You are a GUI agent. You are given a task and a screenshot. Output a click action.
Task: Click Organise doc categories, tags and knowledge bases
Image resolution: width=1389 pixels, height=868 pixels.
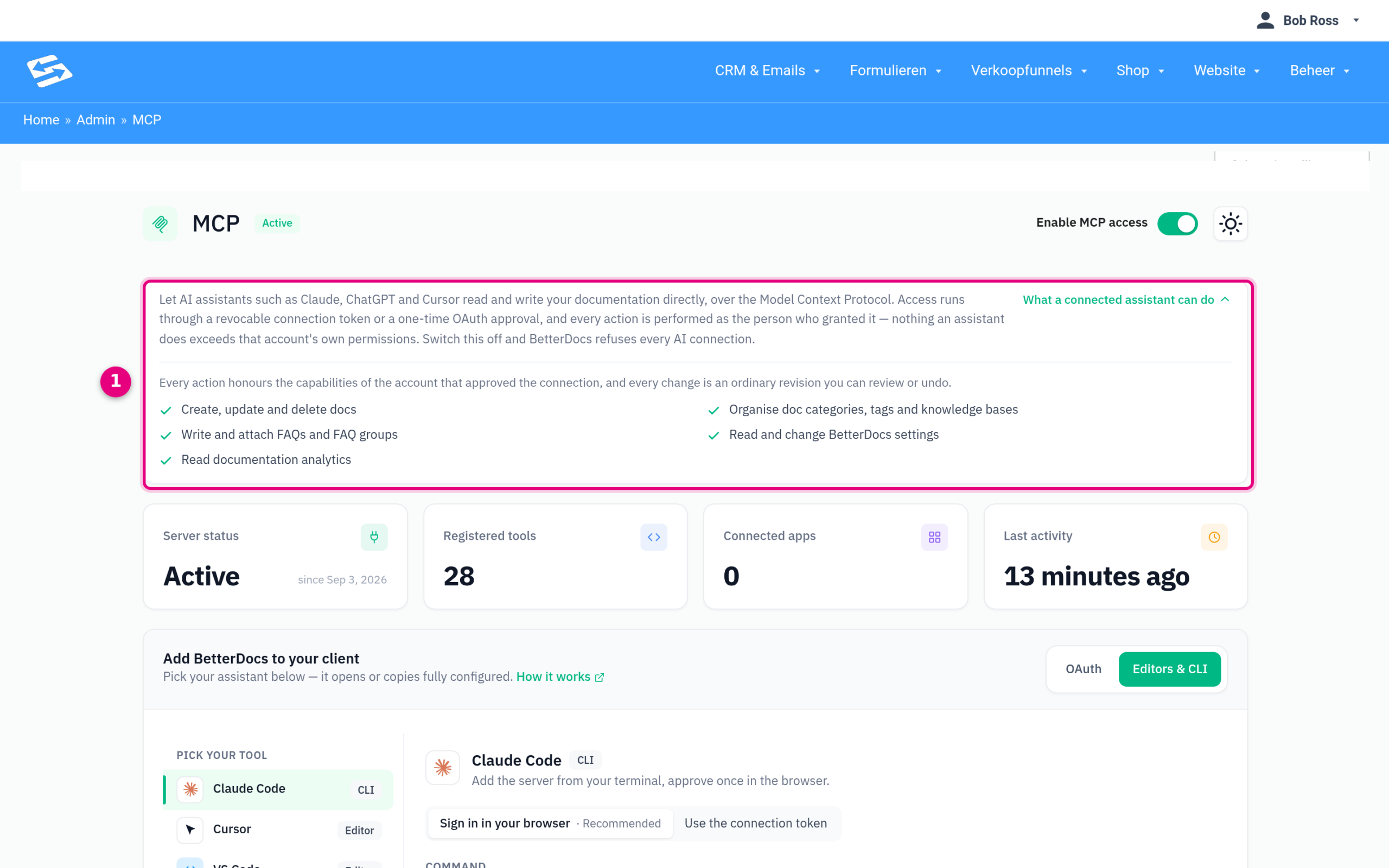tap(873, 410)
